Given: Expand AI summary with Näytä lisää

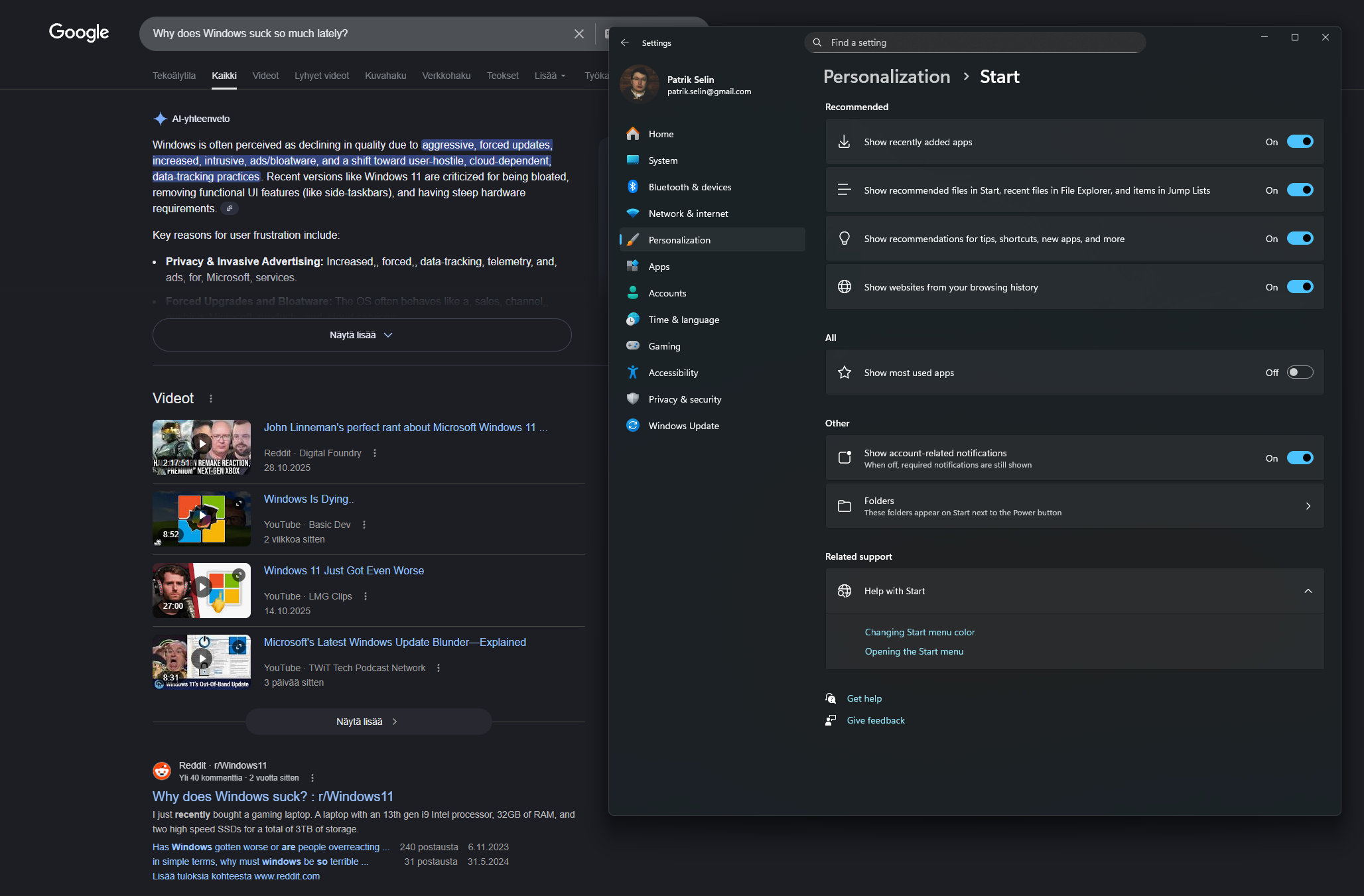Looking at the screenshot, I should click(x=362, y=335).
